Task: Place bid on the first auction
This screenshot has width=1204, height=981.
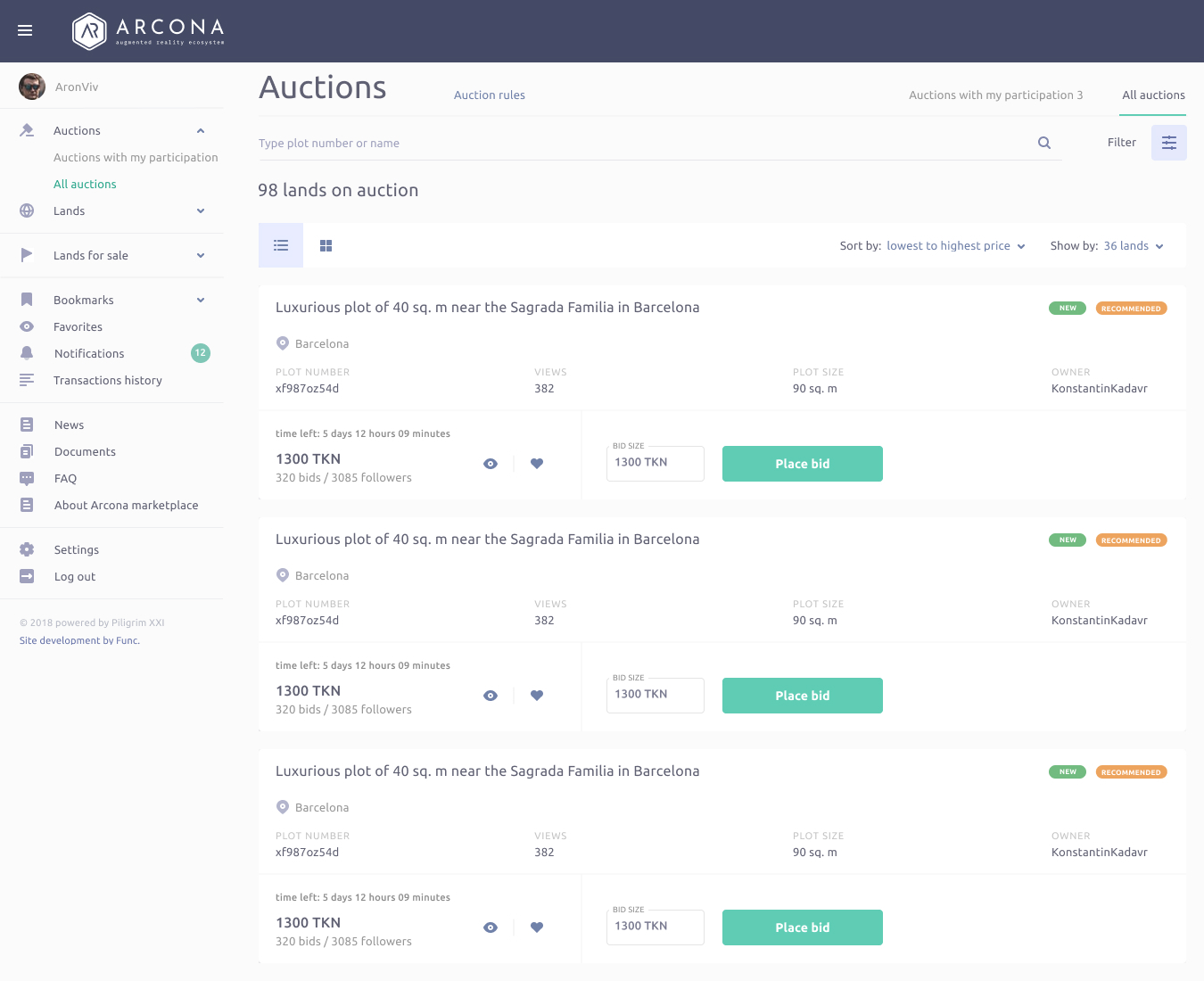Action: click(802, 464)
